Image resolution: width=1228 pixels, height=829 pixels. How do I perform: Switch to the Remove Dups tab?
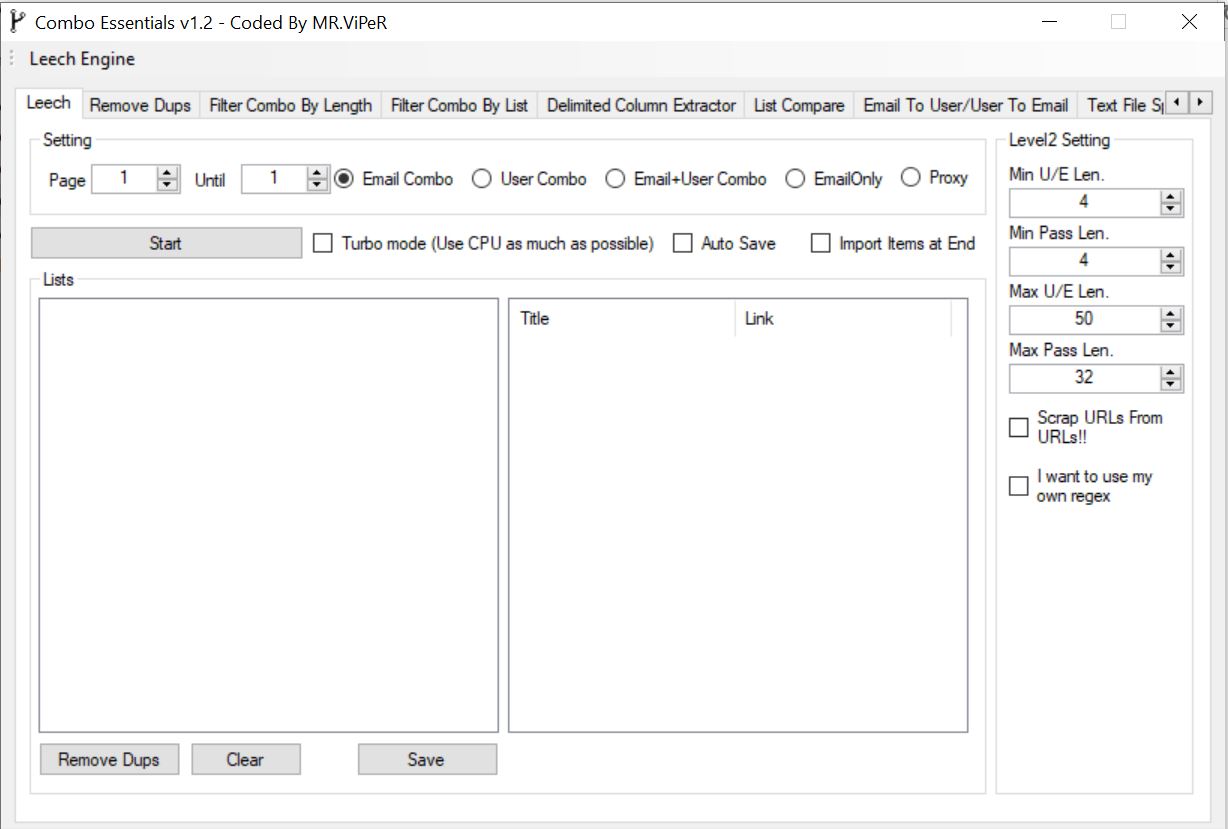click(140, 105)
